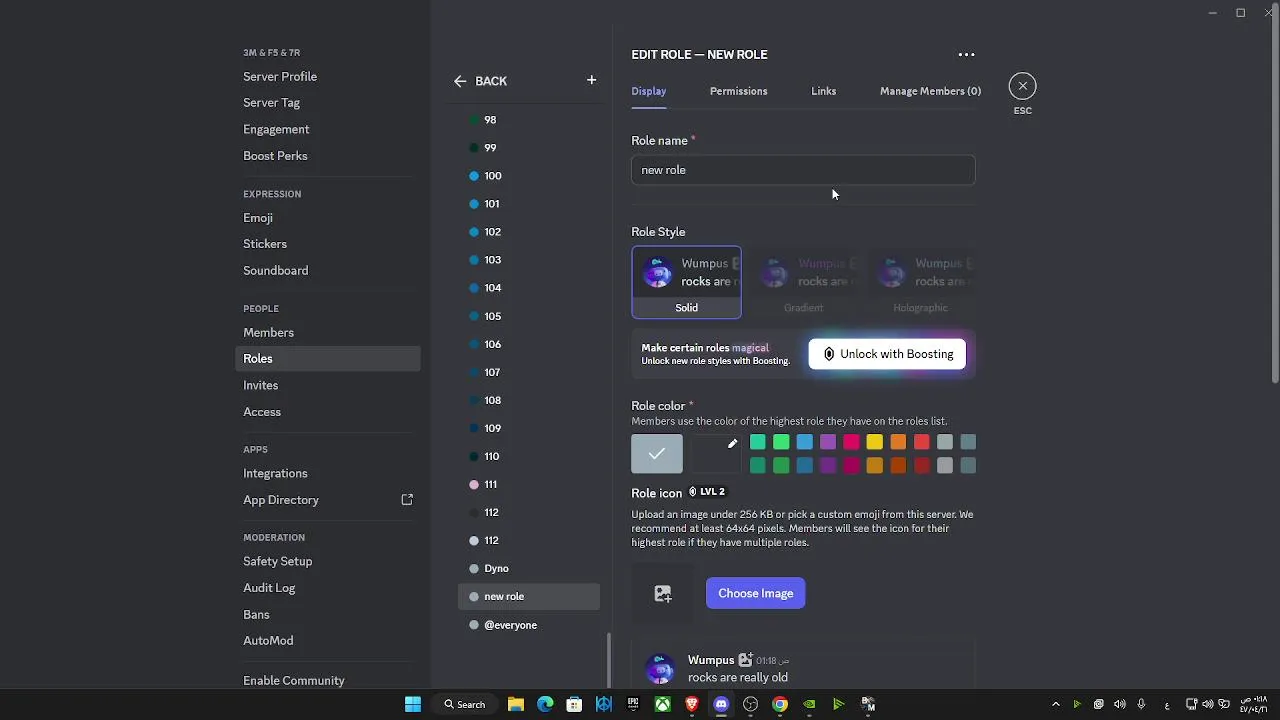
Task: Select the Solid role style
Action: pos(686,282)
